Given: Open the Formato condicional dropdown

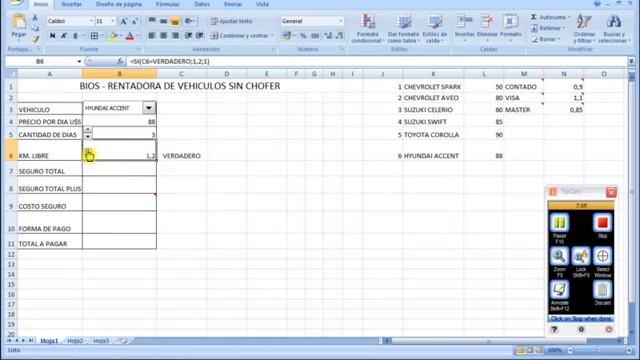Looking at the screenshot, I should [367, 29].
